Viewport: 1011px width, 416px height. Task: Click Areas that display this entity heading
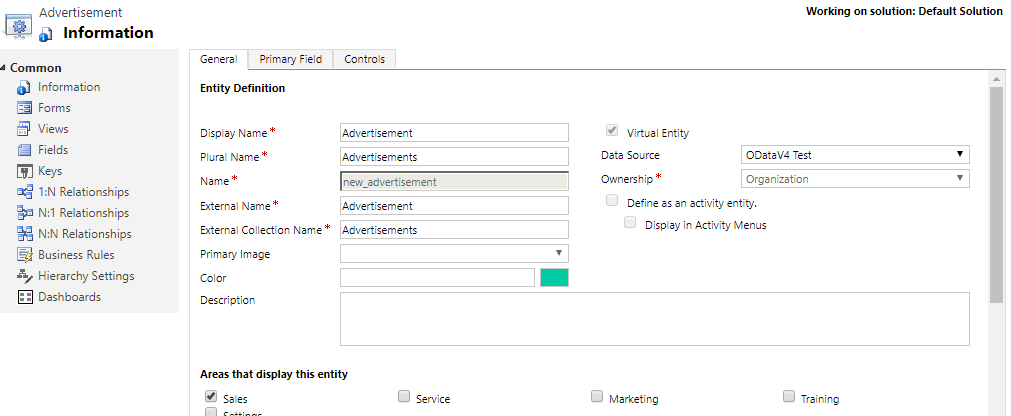click(x=274, y=374)
